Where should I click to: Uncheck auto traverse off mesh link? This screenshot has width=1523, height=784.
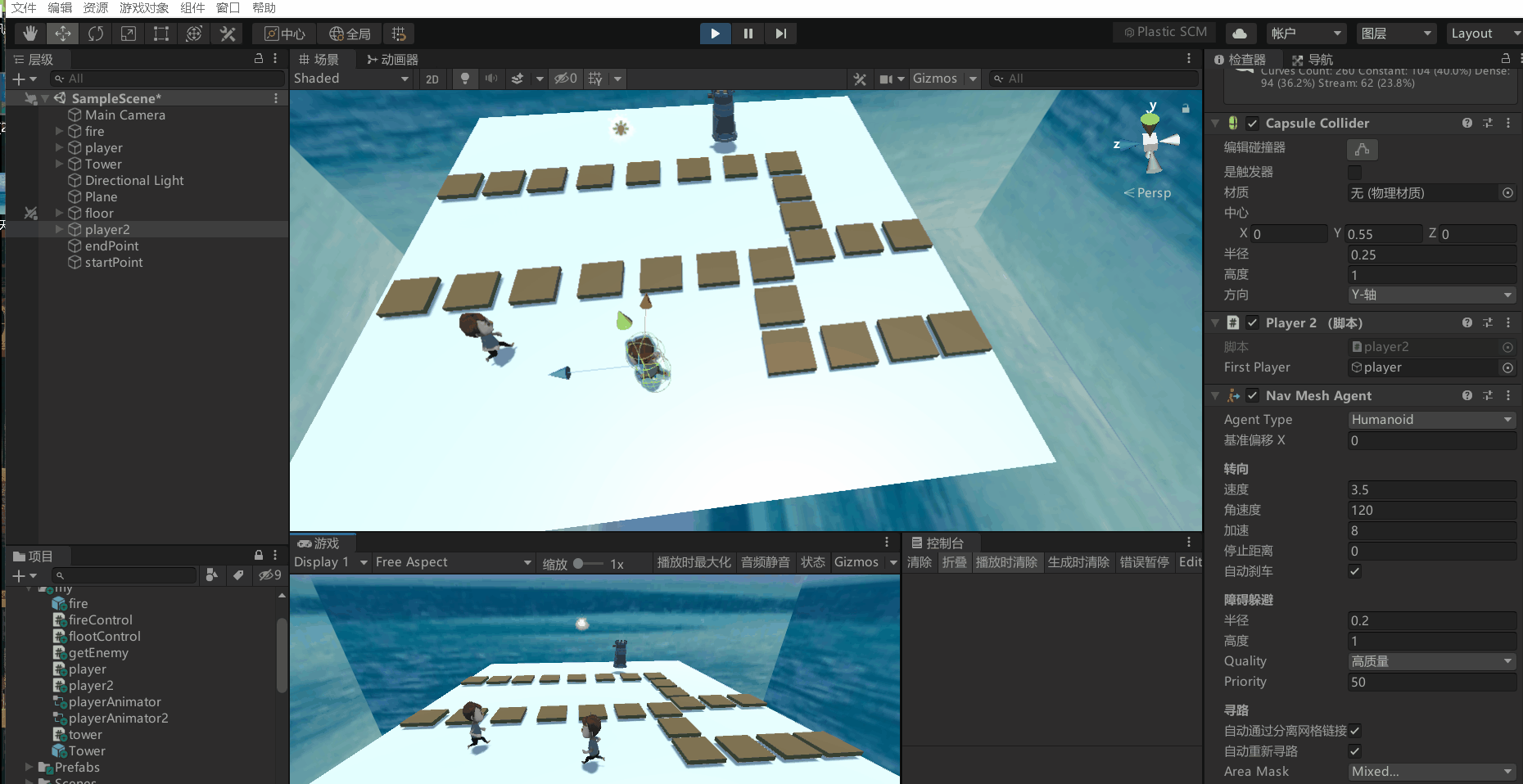click(1355, 731)
